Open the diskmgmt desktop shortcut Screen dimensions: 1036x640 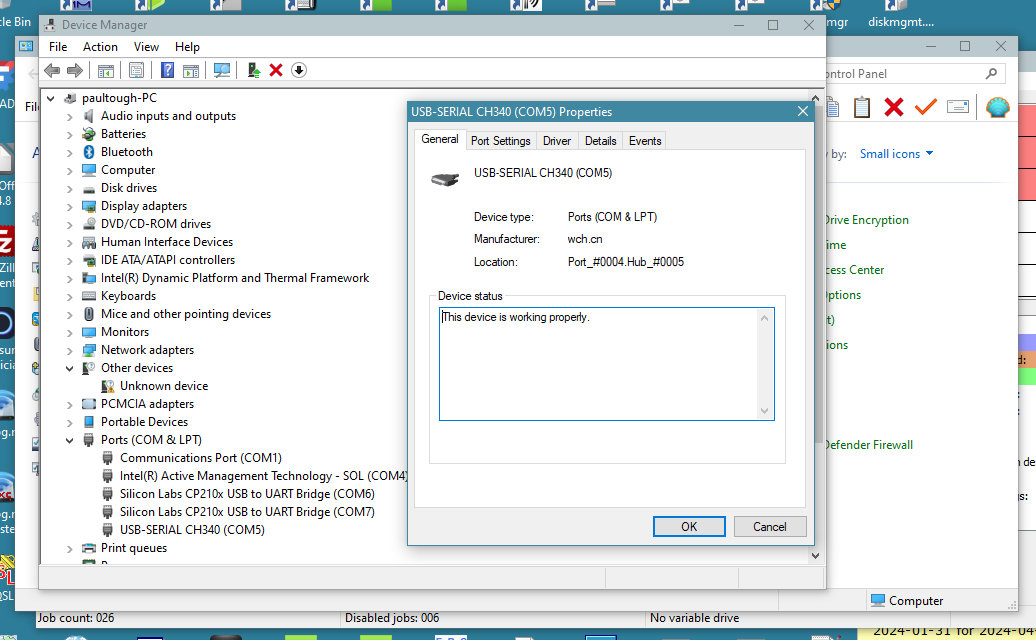(x=900, y=15)
